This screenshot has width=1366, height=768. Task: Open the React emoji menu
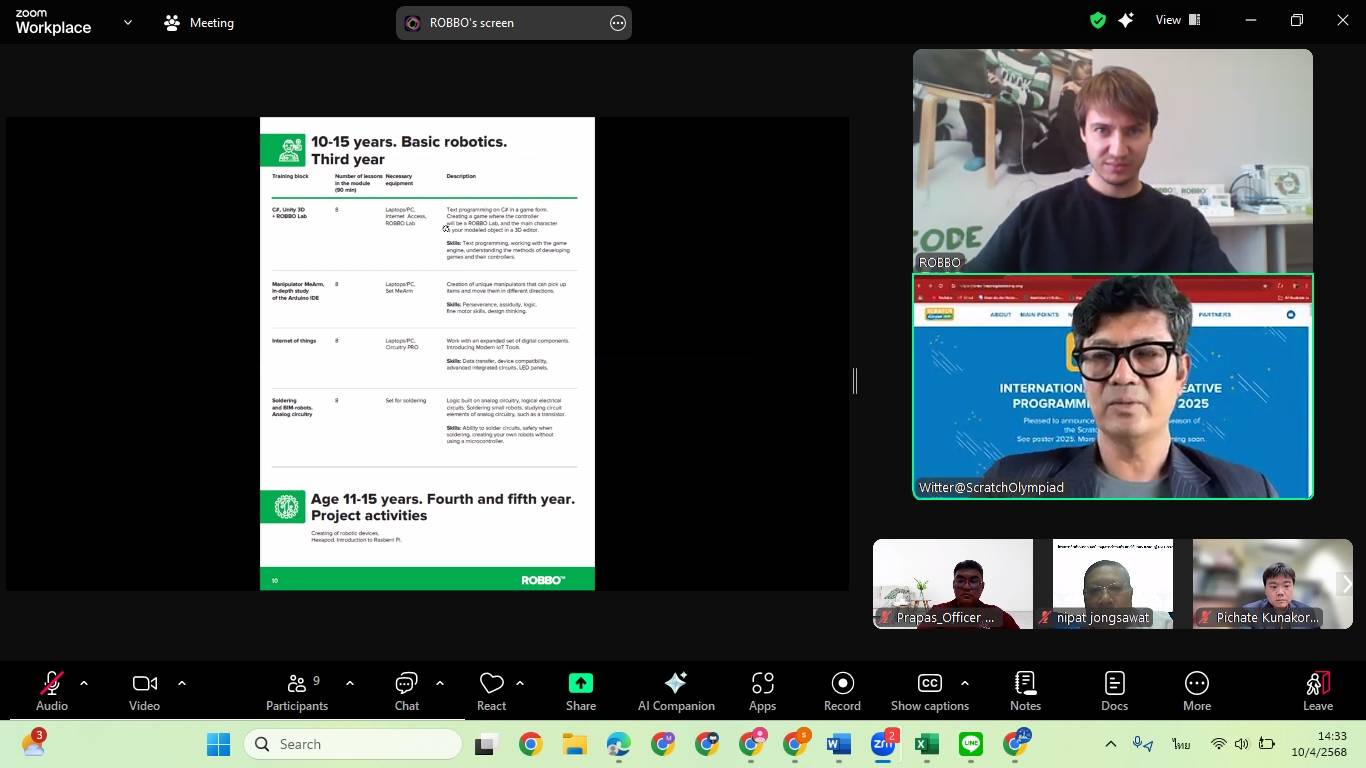point(491,691)
